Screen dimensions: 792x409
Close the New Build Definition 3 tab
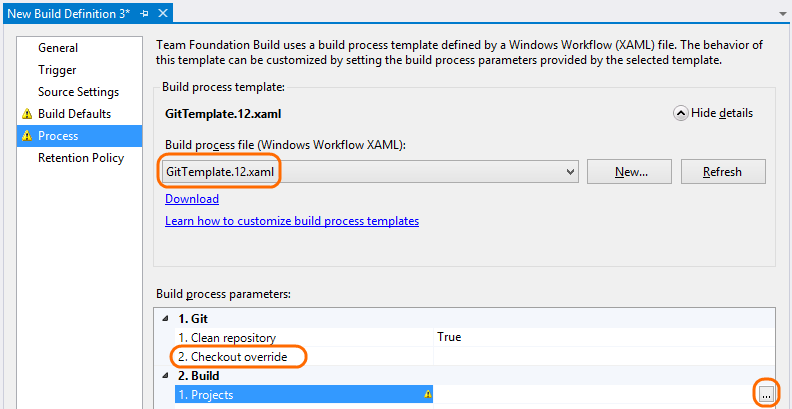pos(163,12)
